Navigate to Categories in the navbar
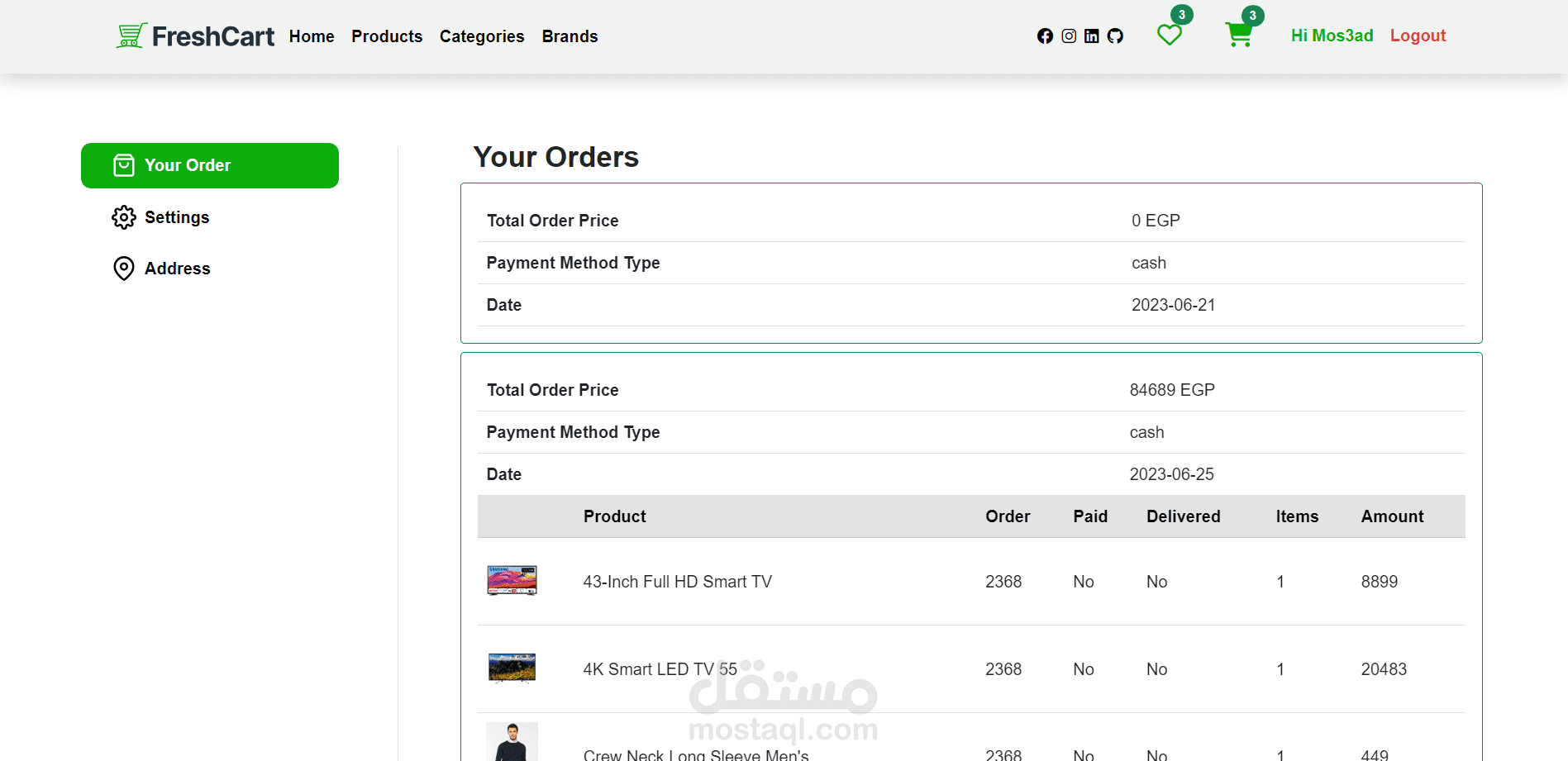This screenshot has width=1568, height=761. (x=482, y=36)
